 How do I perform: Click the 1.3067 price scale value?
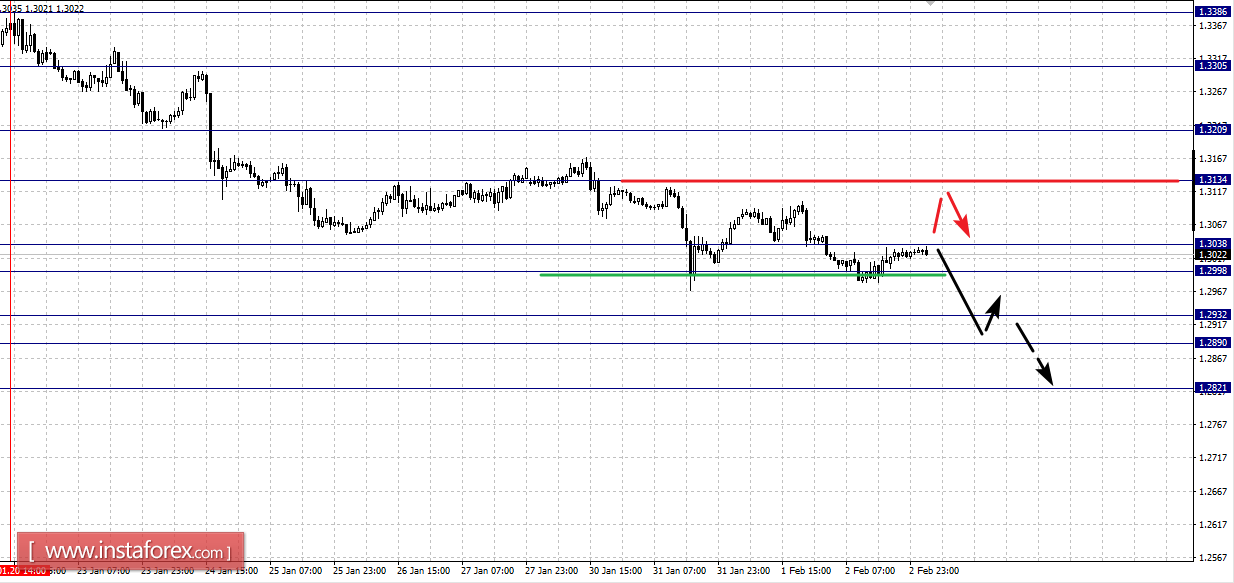point(1213,225)
